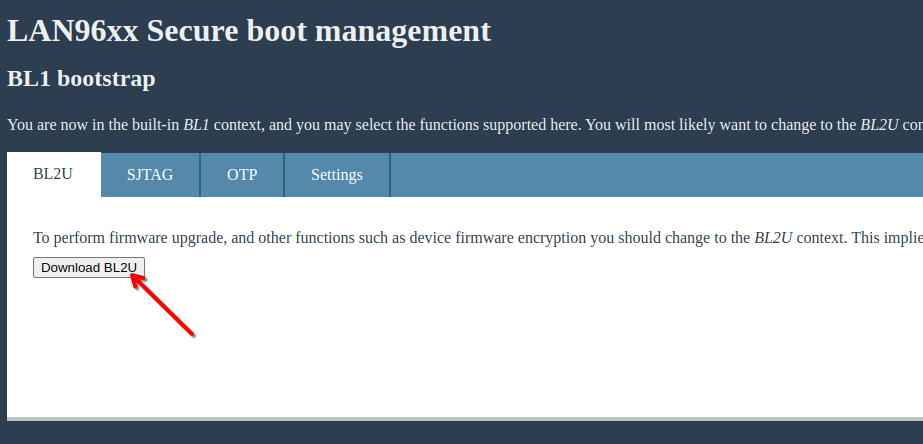The height and width of the screenshot is (444, 923).
Task: Click italic BL2U ending the intro line
Action: coord(881,125)
